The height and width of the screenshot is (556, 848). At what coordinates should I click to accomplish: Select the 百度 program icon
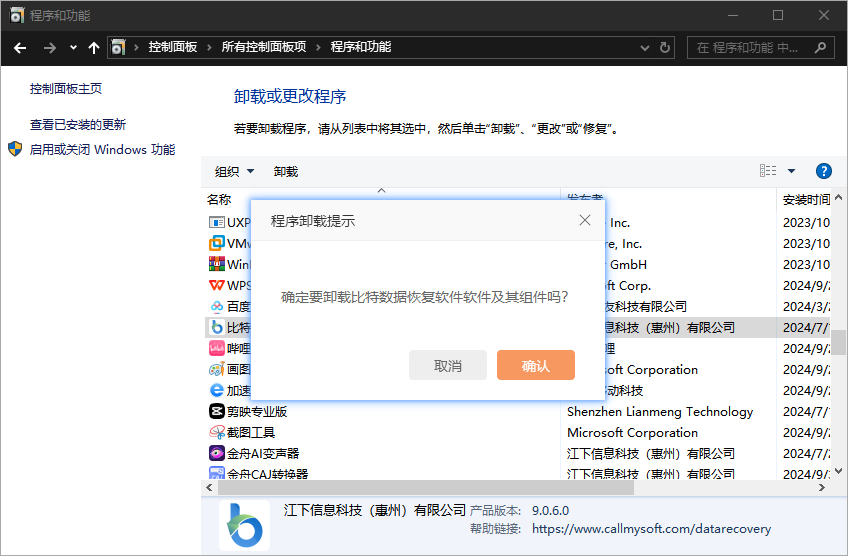[216, 306]
